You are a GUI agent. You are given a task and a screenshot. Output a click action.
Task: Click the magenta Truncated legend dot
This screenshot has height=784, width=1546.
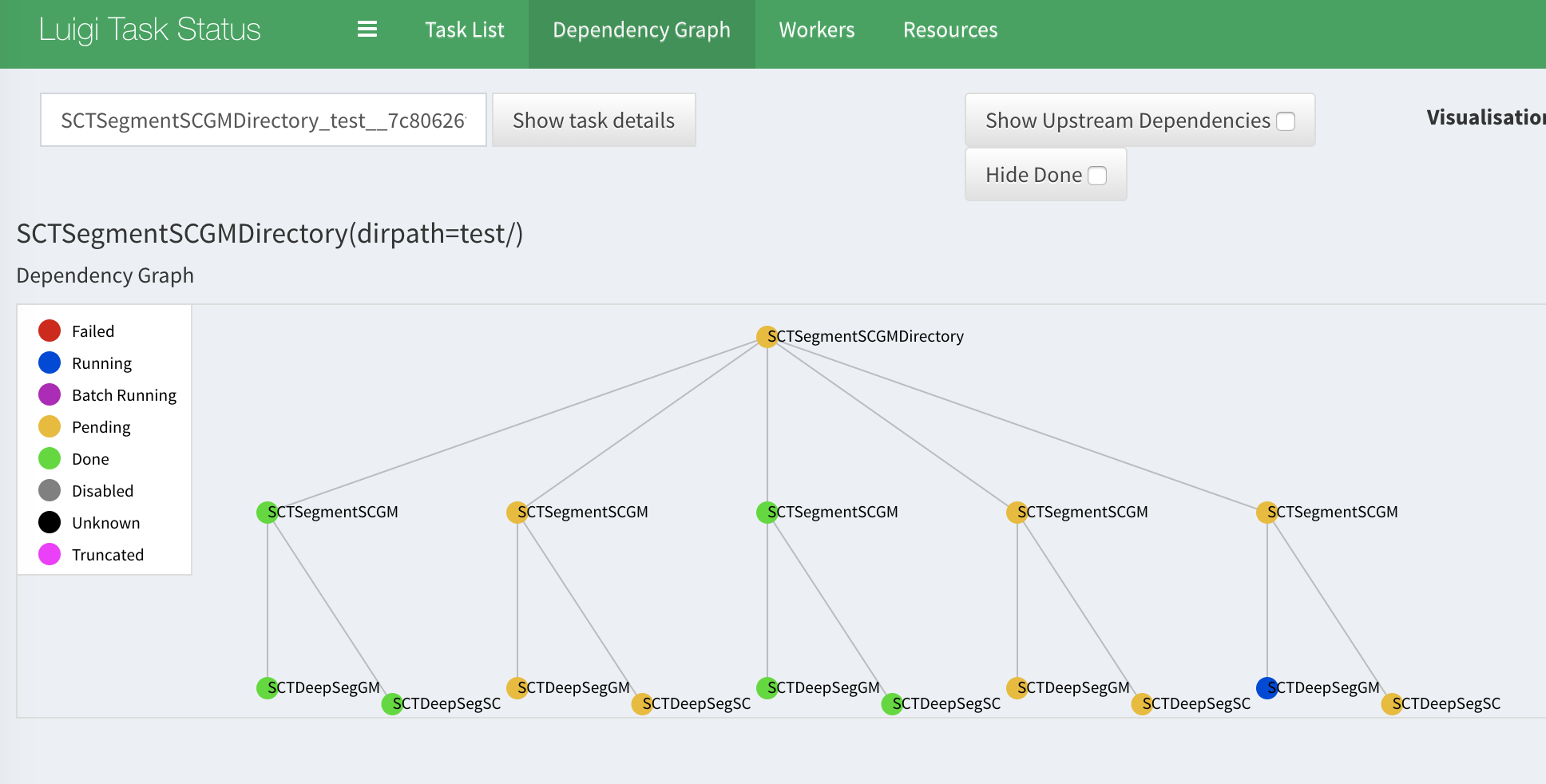(x=50, y=554)
